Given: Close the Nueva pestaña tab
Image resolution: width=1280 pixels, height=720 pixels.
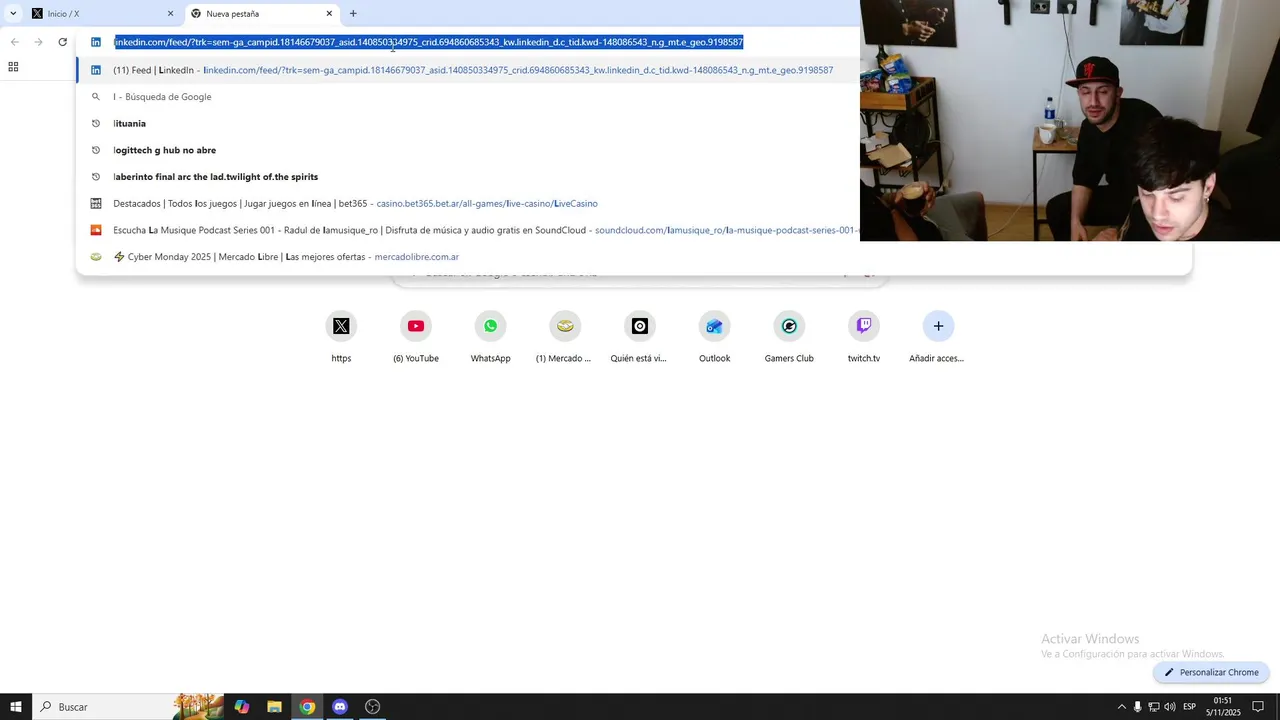Looking at the screenshot, I should 329,14.
